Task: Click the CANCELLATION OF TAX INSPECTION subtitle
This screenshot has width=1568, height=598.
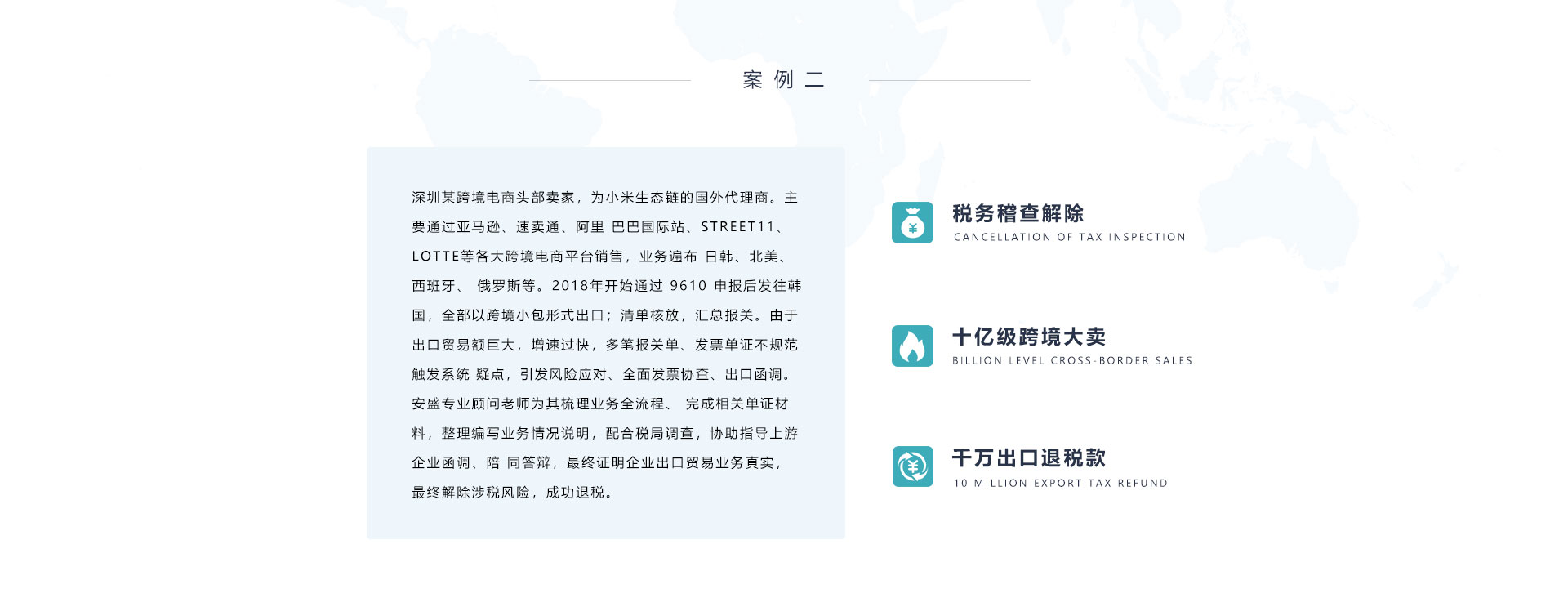Action: coord(1069,237)
